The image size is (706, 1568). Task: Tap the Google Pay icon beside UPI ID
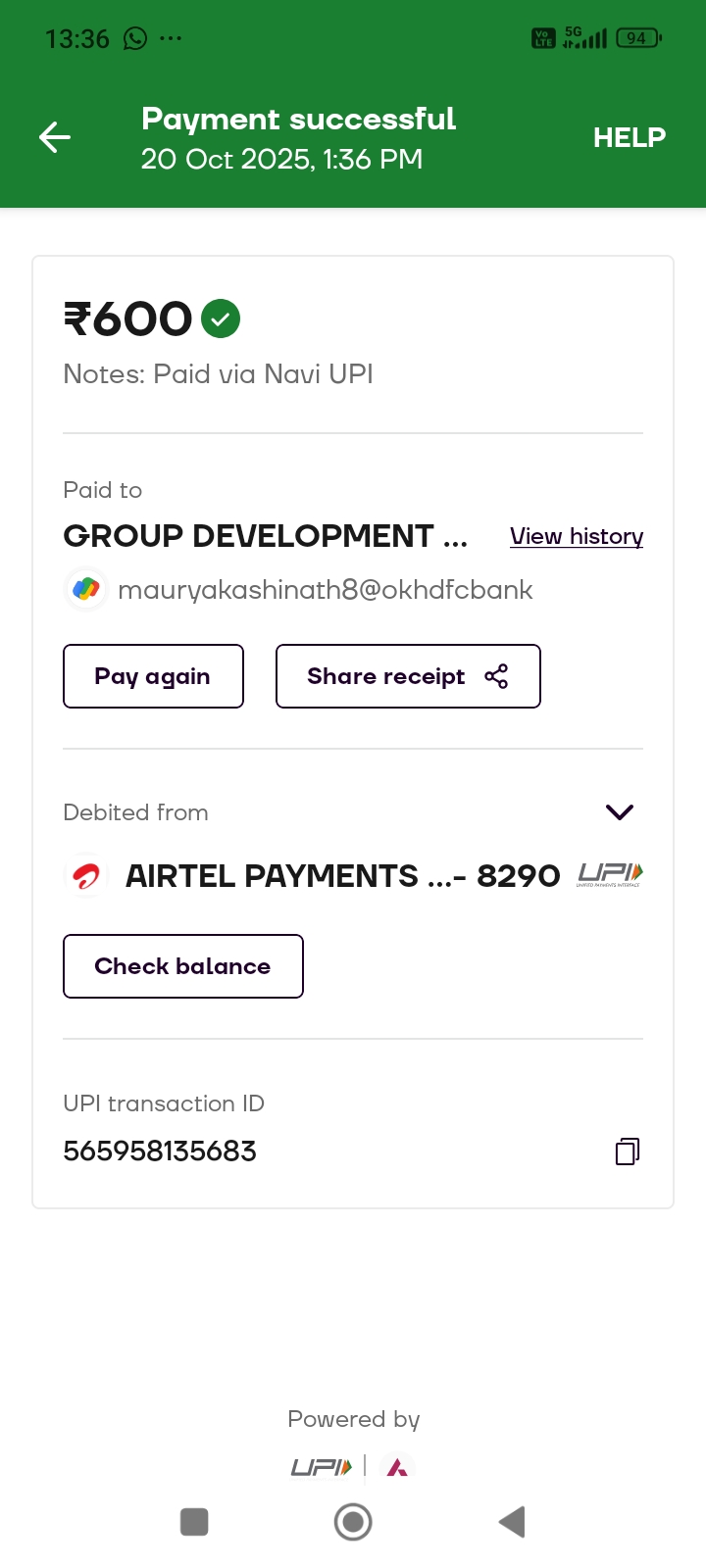point(86,589)
